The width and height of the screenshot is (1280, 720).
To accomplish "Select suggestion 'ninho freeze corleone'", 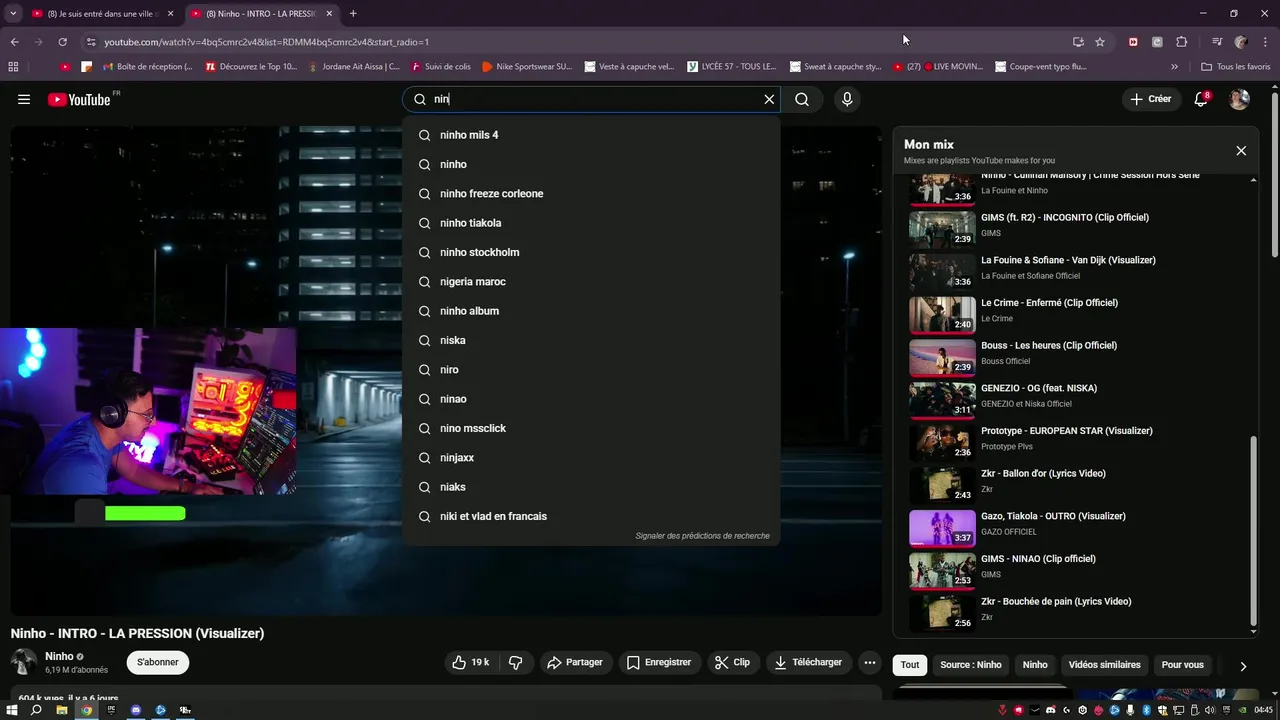I will [591, 194].
